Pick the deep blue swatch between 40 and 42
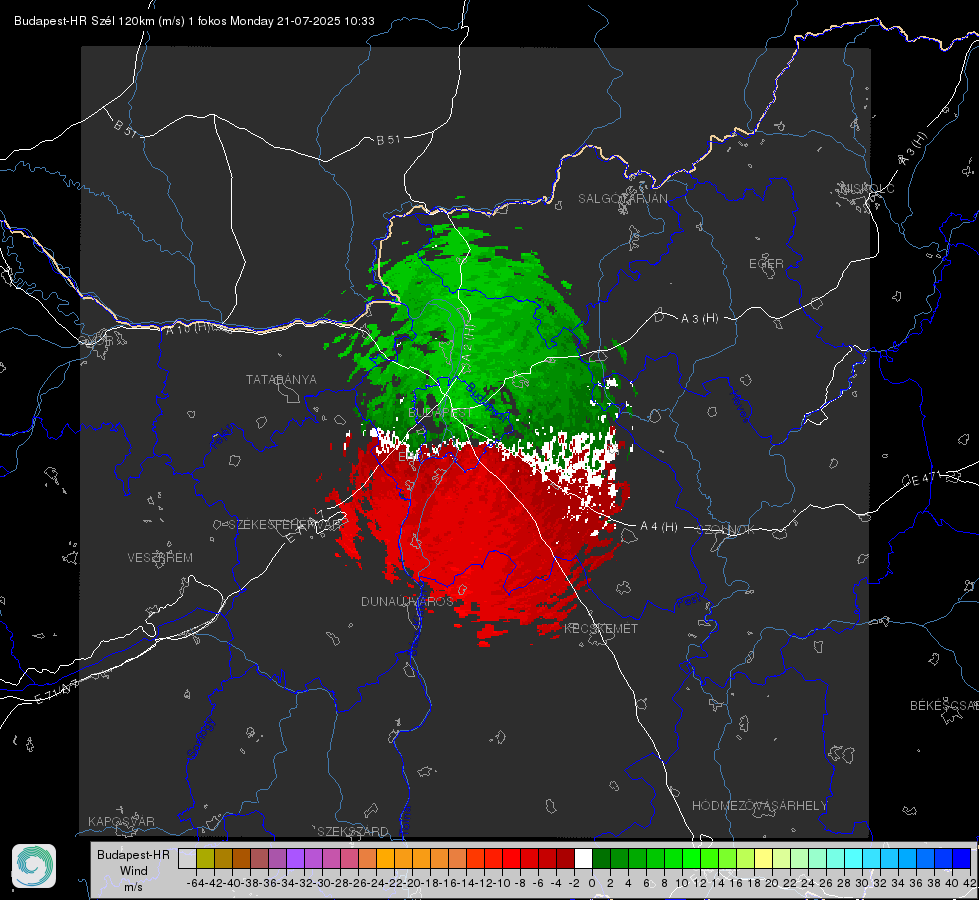Image resolution: width=979 pixels, height=900 pixels. [962, 859]
